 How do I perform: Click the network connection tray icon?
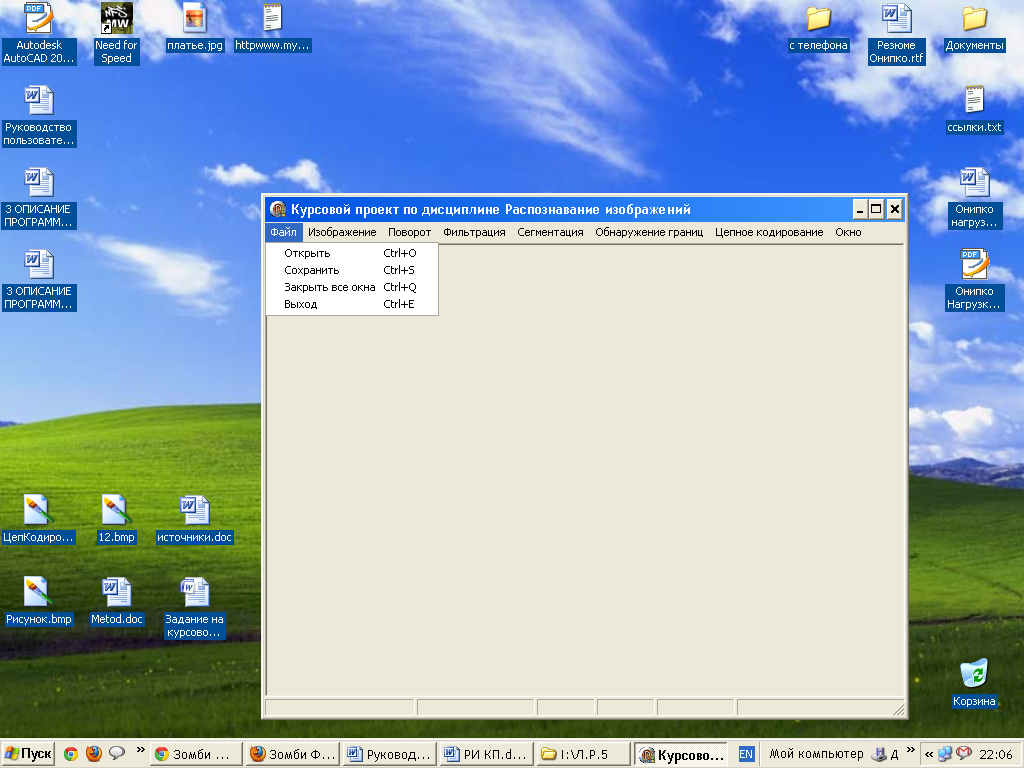tap(945, 754)
